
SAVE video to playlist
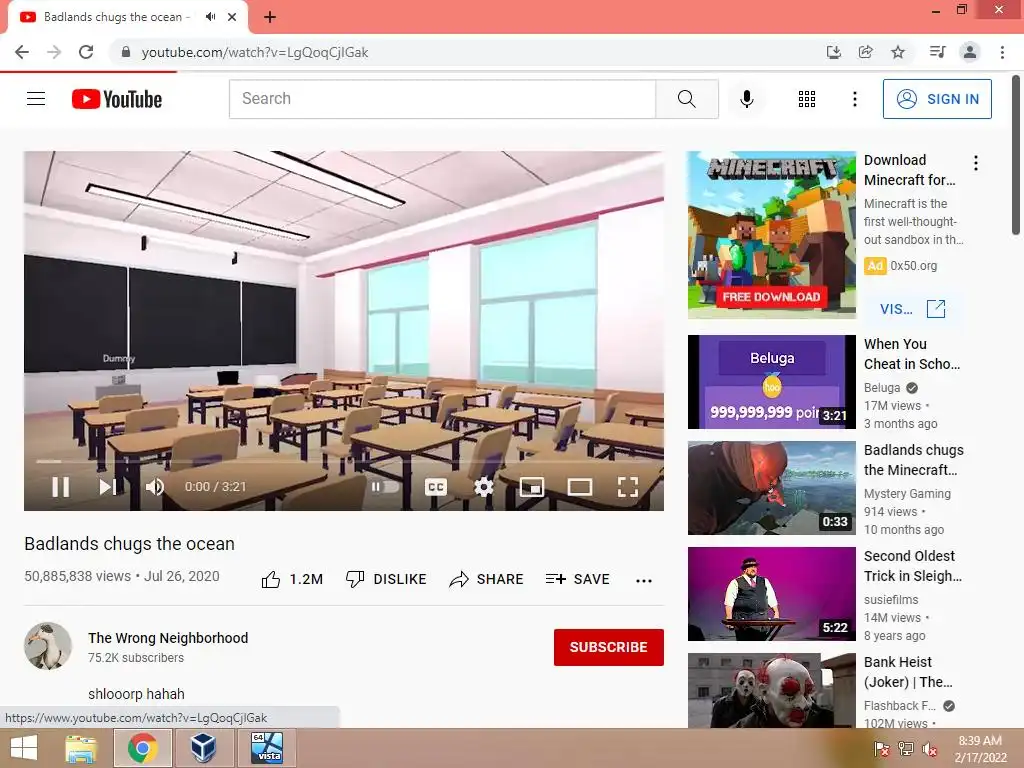(578, 579)
